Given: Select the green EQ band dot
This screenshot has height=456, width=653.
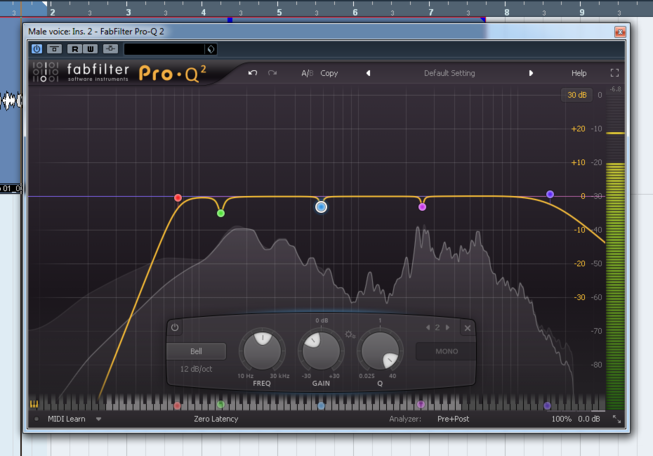Looking at the screenshot, I should (221, 213).
